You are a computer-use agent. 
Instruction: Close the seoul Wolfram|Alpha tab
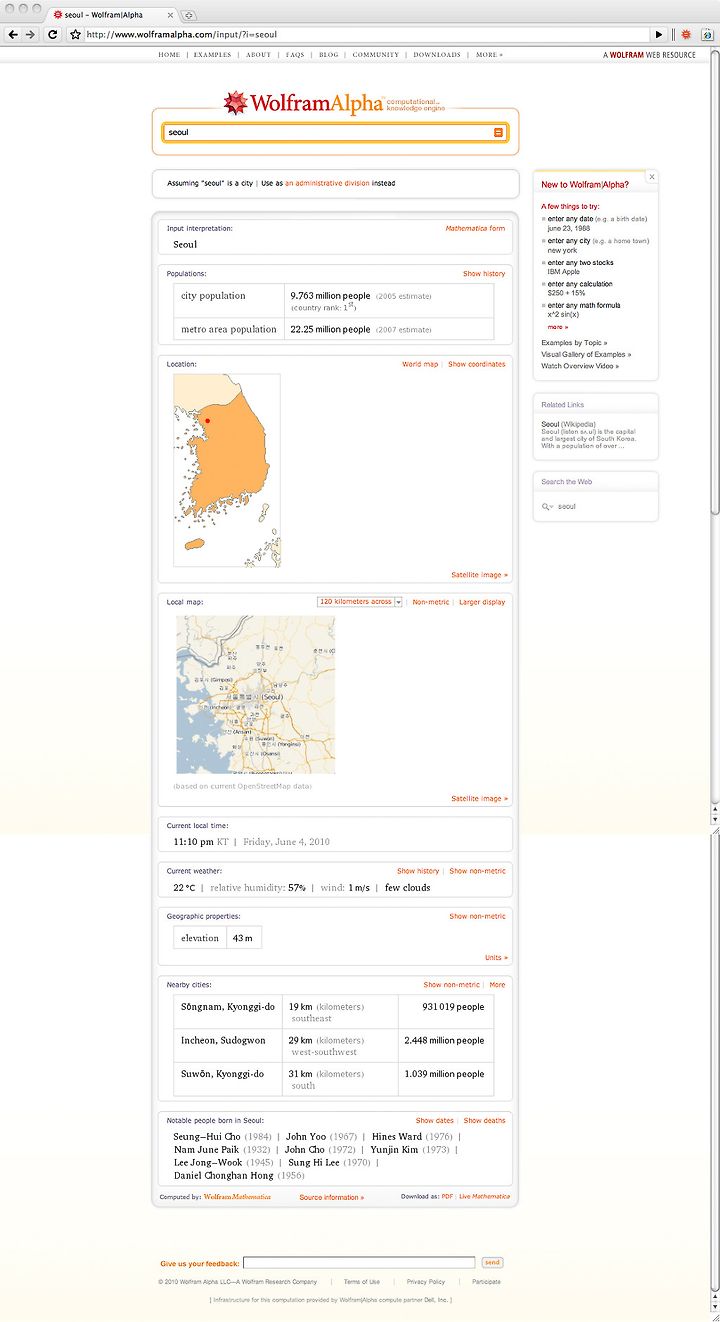[170, 15]
